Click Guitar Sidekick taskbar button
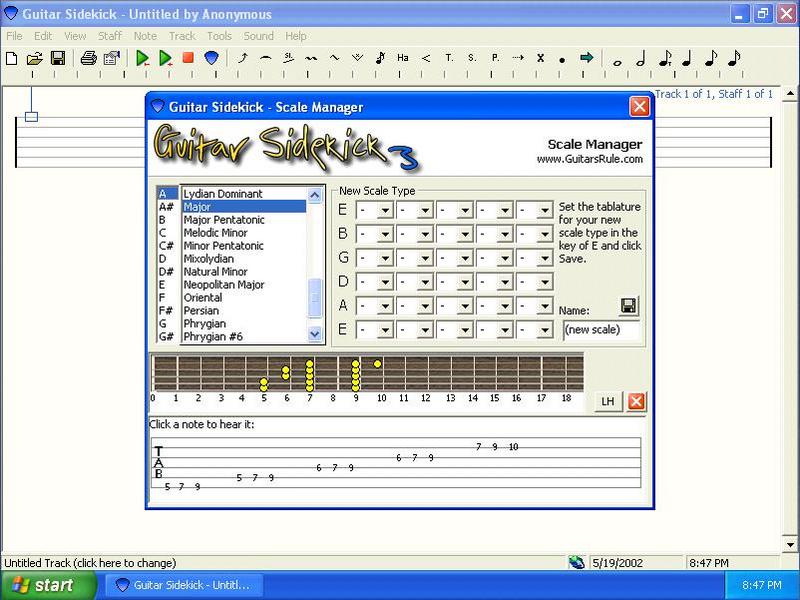The width and height of the screenshot is (800, 600). [x=184, y=585]
